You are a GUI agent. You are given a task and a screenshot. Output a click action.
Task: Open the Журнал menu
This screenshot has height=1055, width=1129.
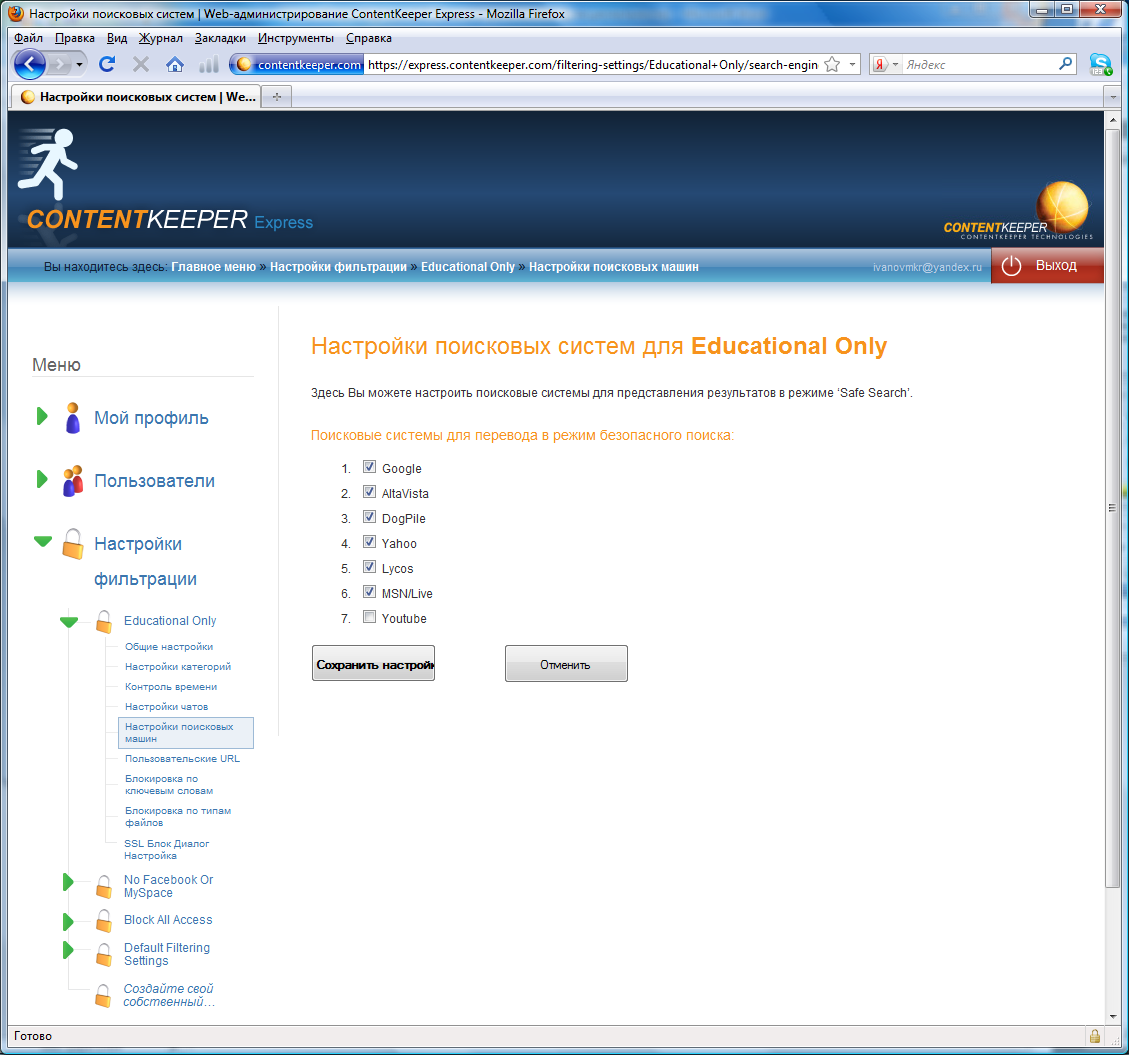pyautogui.click(x=161, y=38)
